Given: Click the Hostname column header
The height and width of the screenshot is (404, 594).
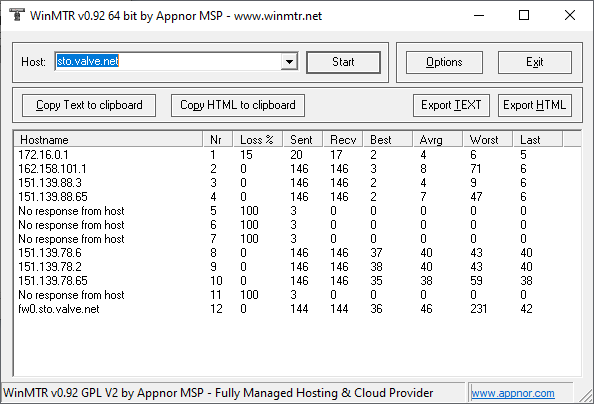Looking at the screenshot, I should click(x=108, y=139).
